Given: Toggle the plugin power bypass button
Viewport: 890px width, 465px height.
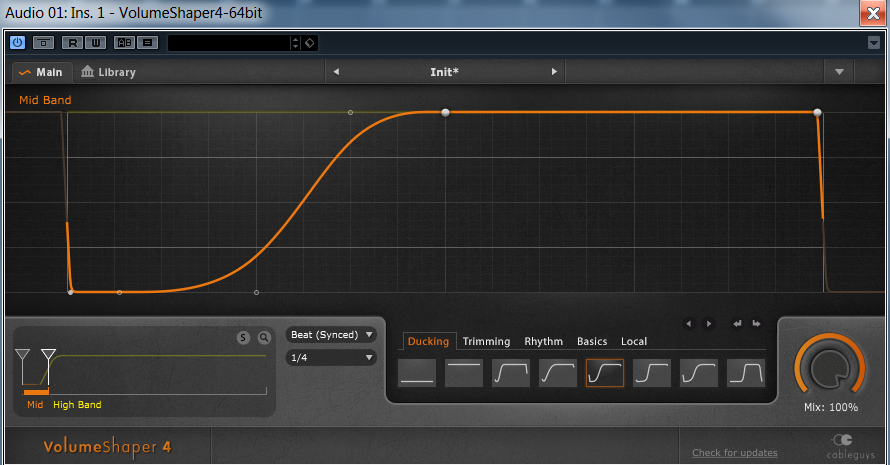Looking at the screenshot, I should pyautogui.click(x=18, y=43).
